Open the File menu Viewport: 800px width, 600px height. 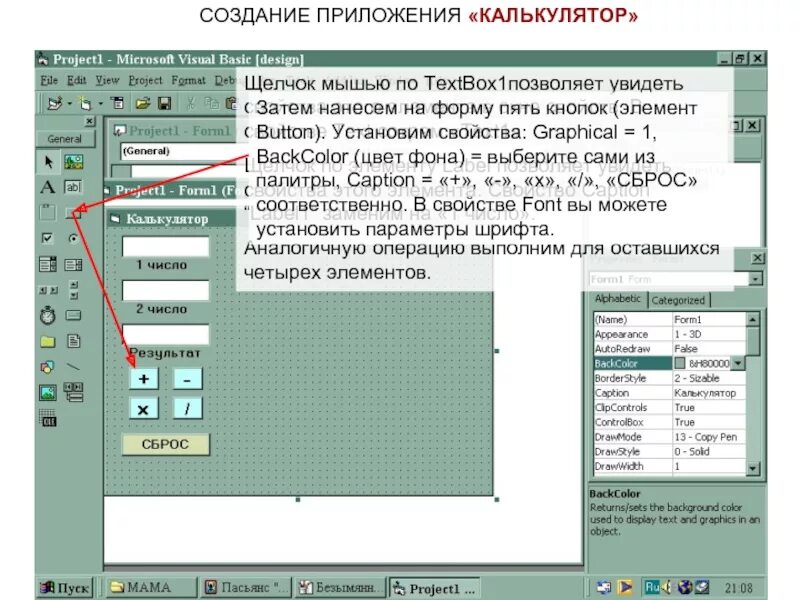tap(49, 81)
